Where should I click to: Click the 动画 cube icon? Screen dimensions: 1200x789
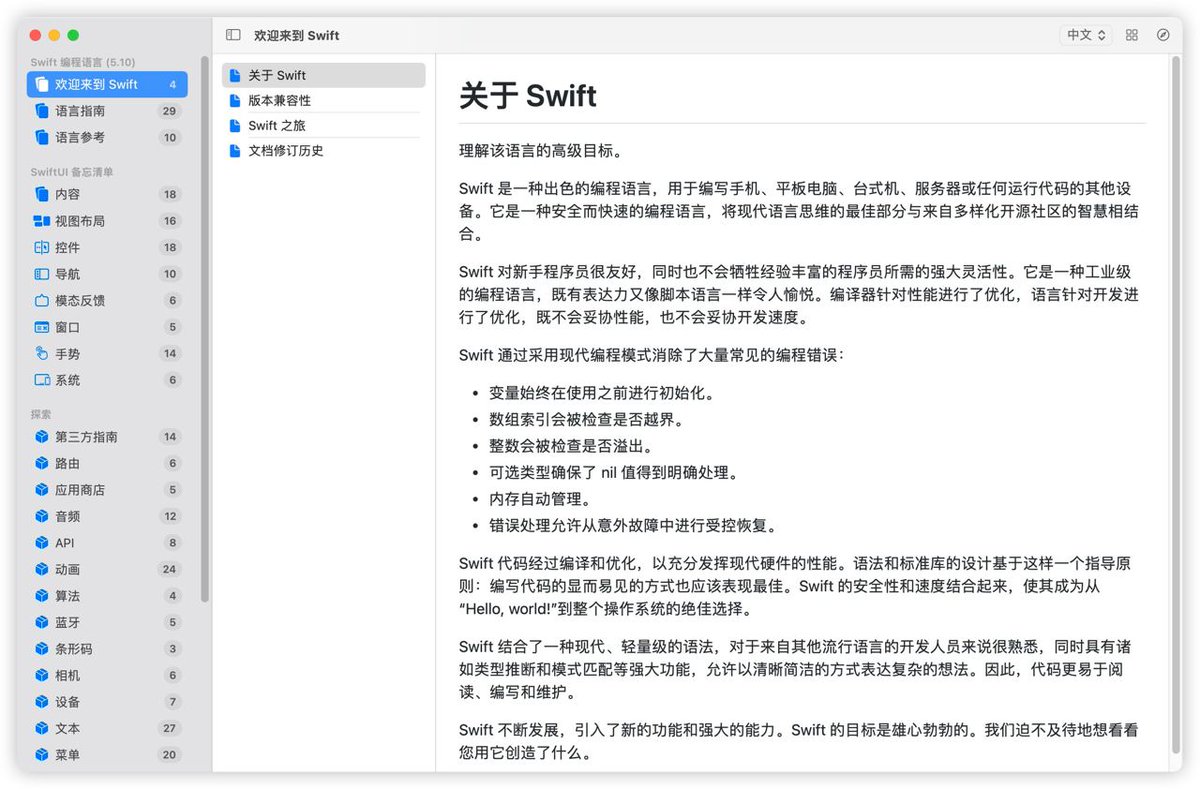pyautogui.click(x=41, y=570)
